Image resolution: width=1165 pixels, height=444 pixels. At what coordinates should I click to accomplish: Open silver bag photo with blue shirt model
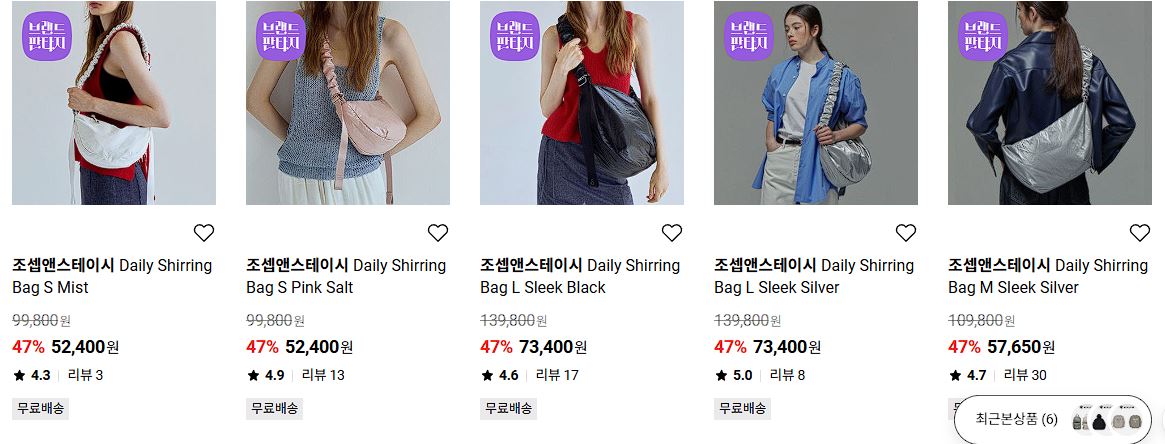tap(816, 102)
